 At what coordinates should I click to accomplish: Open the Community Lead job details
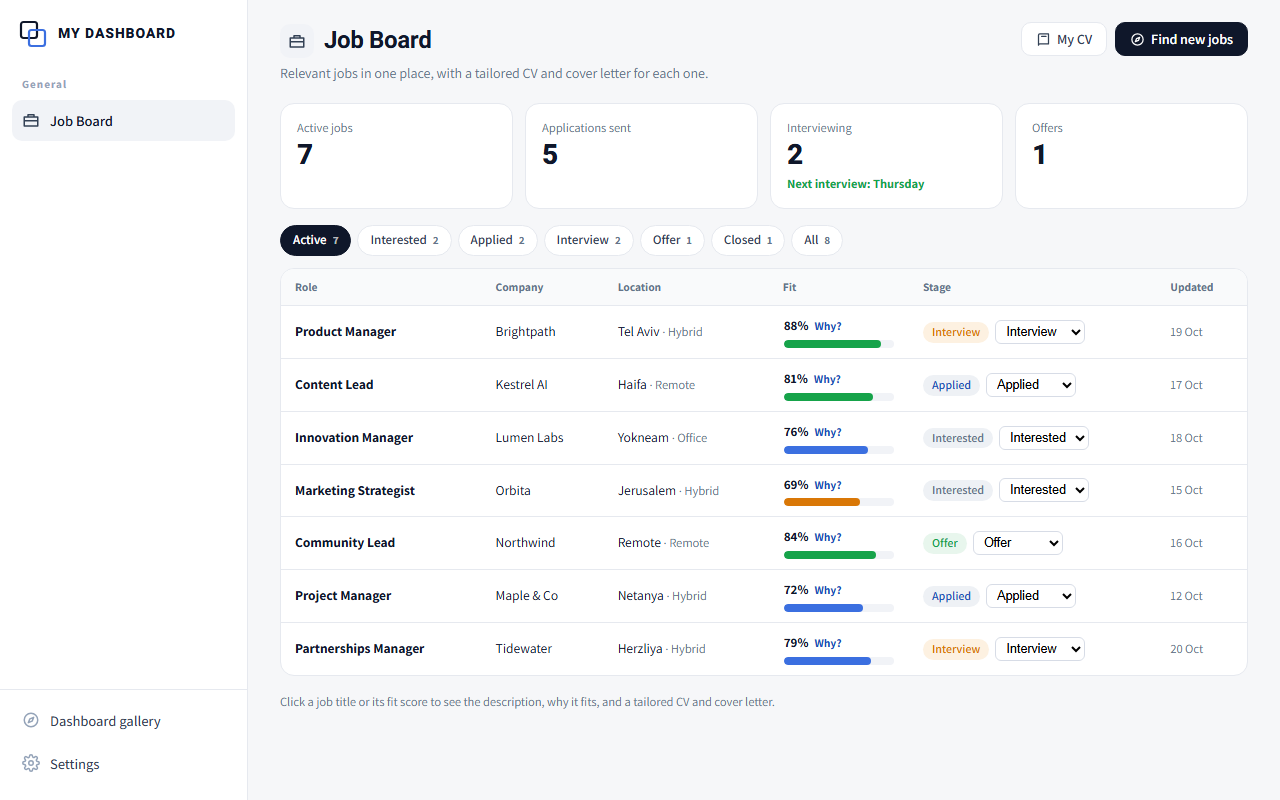click(345, 543)
